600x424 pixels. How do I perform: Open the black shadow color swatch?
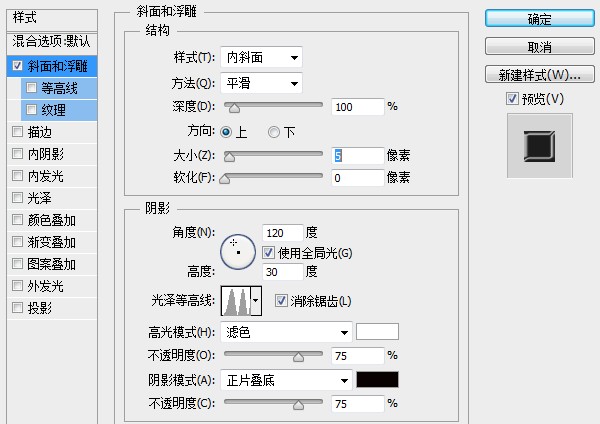click(377, 379)
